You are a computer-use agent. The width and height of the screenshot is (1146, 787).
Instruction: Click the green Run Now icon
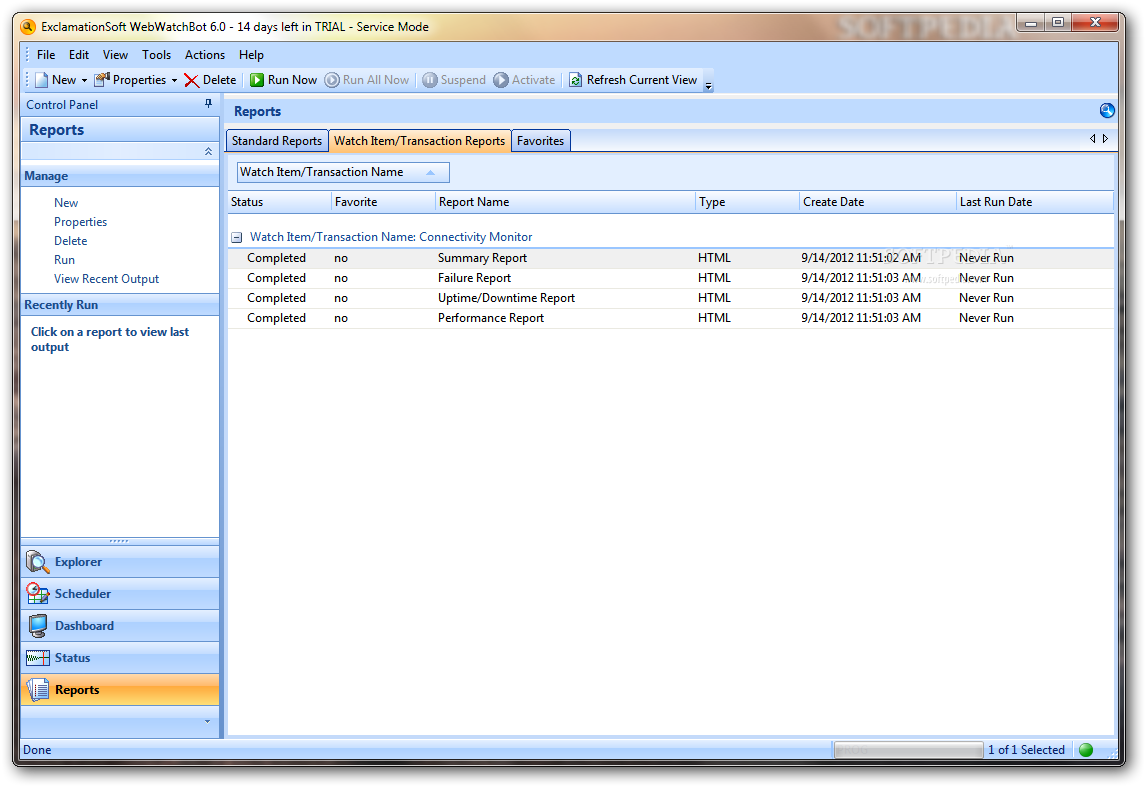click(257, 80)
